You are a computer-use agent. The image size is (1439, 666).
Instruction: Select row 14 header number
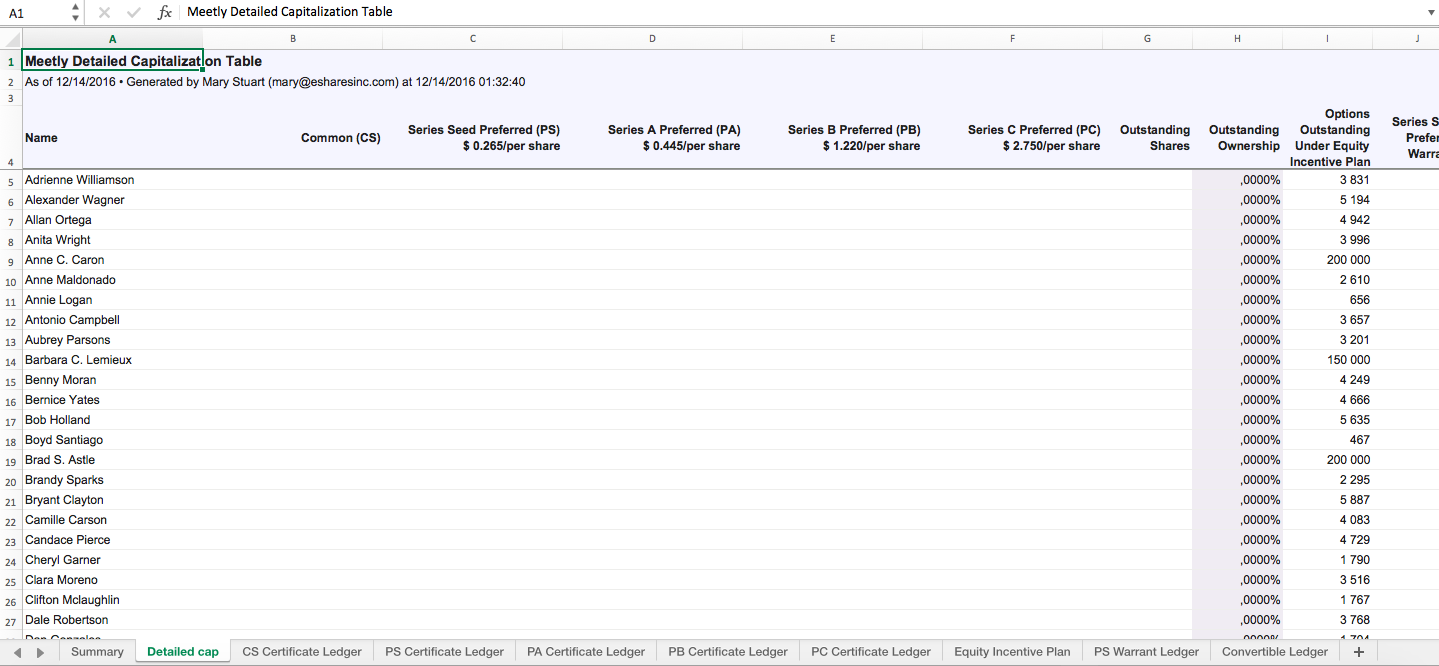pyautogui.click(x=10, y=361)
